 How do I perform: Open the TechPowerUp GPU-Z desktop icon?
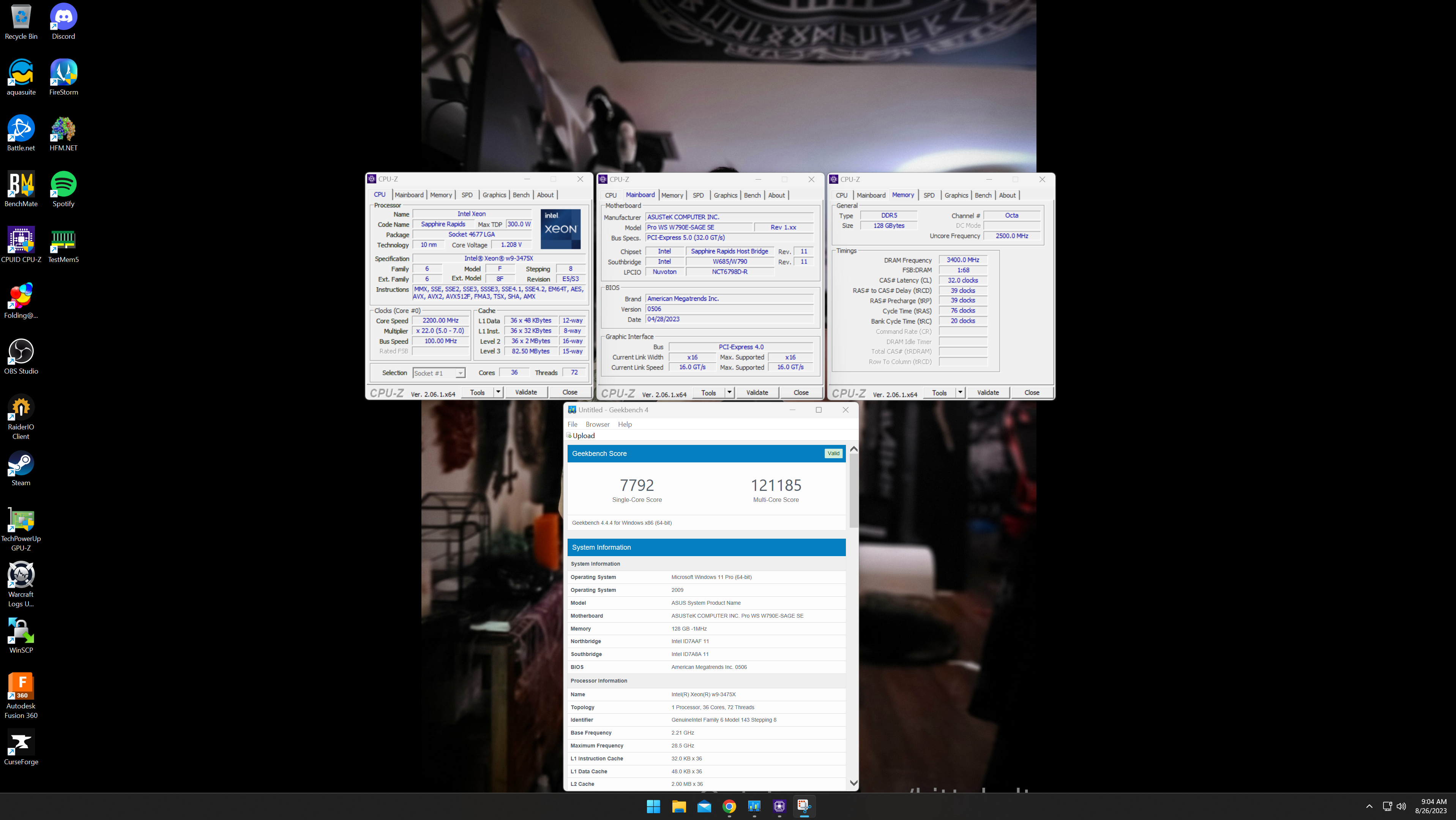pyautogui.click(x=21, y=529)
